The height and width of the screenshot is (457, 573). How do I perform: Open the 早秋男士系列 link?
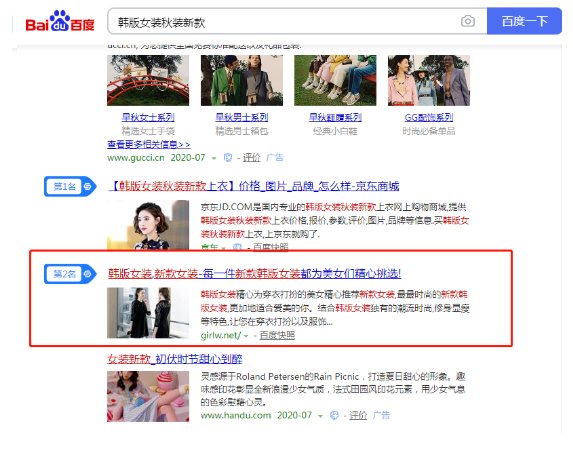click(x=242, y=117)
